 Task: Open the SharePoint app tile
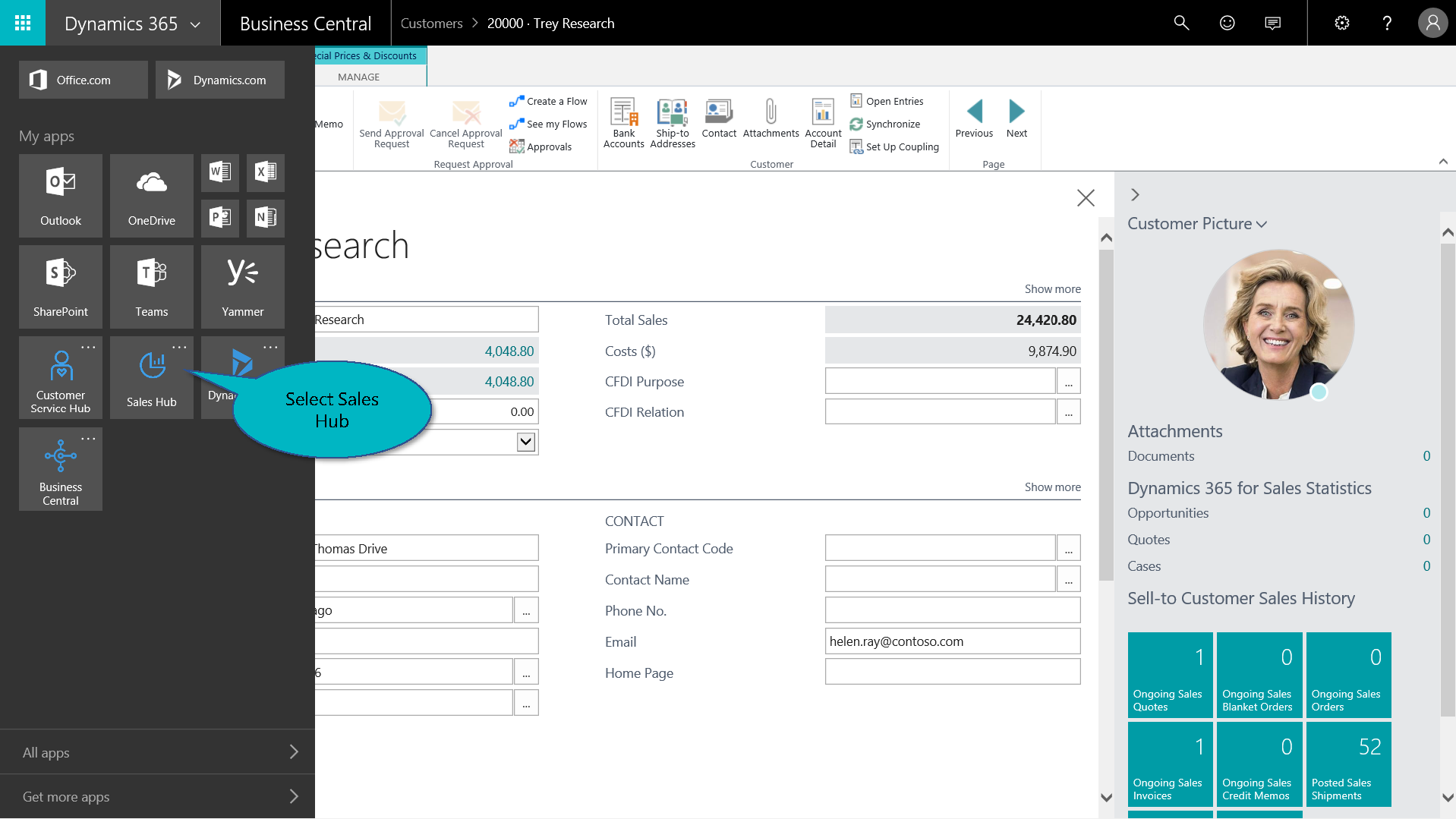(61, 286)
